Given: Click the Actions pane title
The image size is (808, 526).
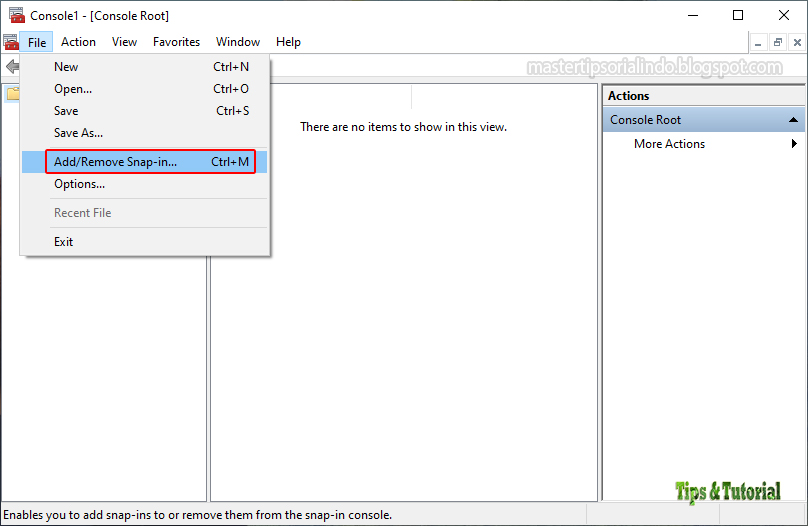Looking at the screenshot, I should pyautogui.click(x=628, y=96).
